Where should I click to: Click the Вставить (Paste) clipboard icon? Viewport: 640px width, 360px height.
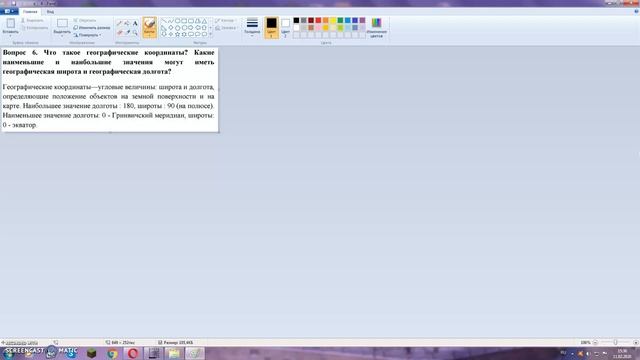pos(11,23)
